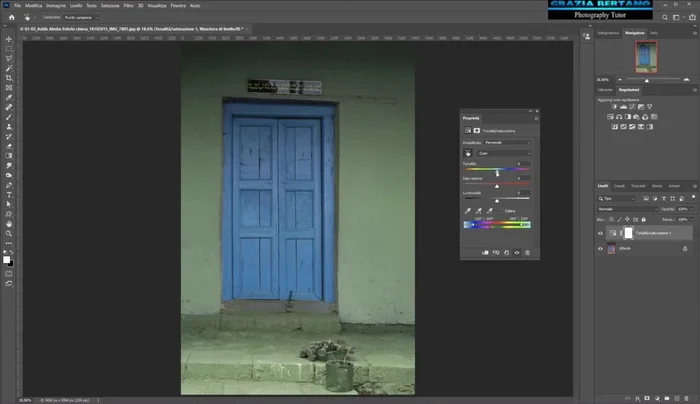Click the Navigatore image thumbnail
Image resolution: width=700 pixels, height=404 pixels.
pyautogui.click(x=646, y=57)
